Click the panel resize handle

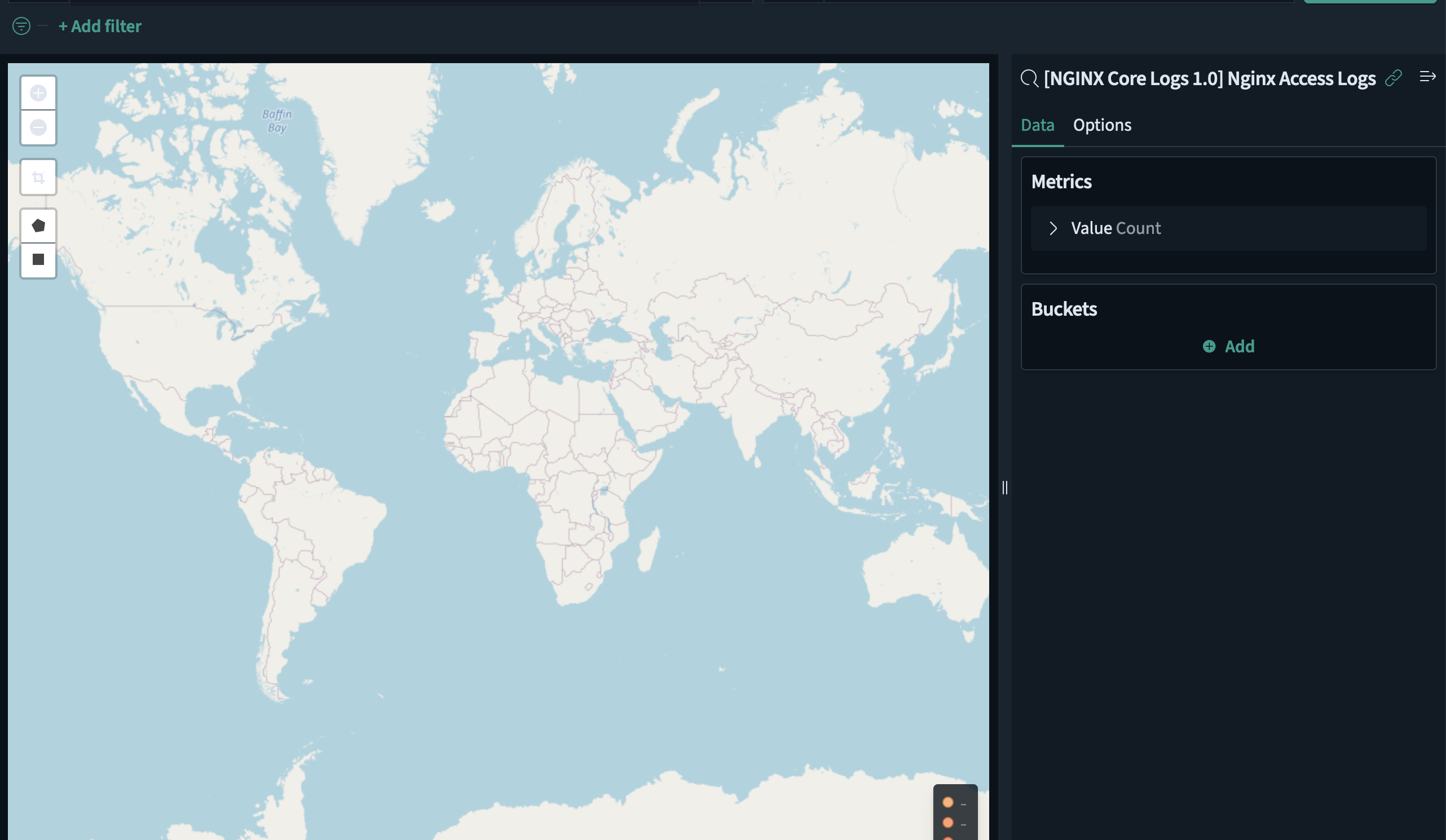tap(1005, 488)
